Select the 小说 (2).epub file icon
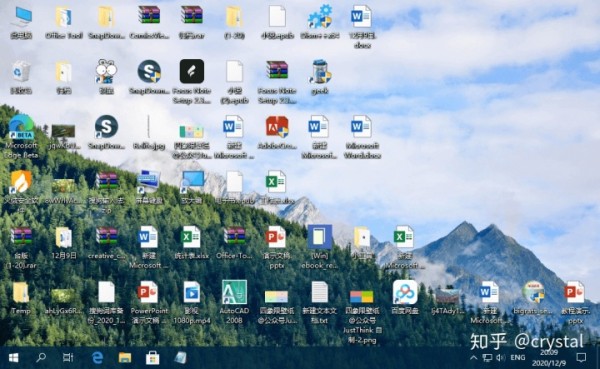 pyautogui.click(x=235, y=71)
